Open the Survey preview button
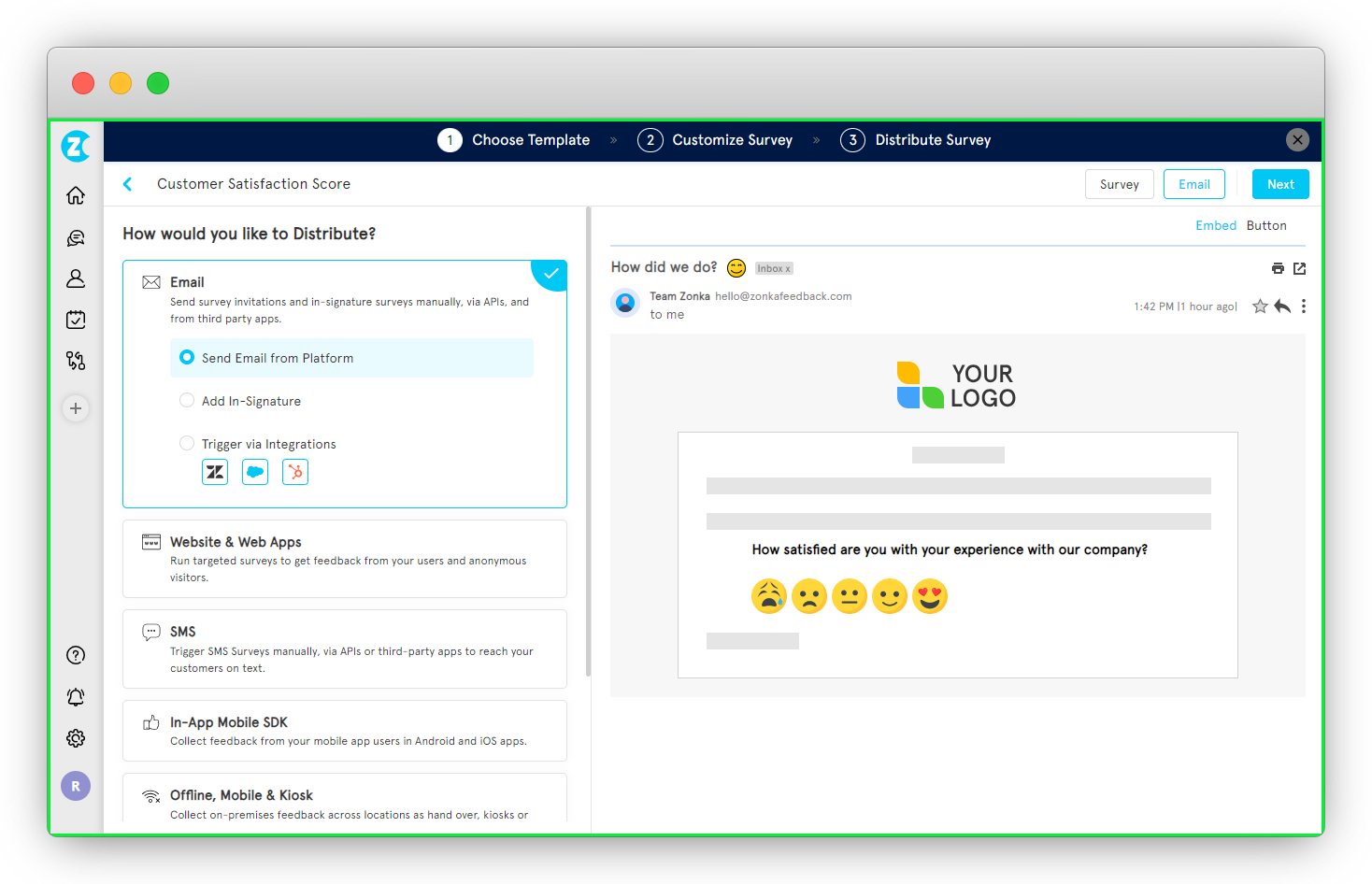Viewport: 1372px width, 884px height. 1119,184
